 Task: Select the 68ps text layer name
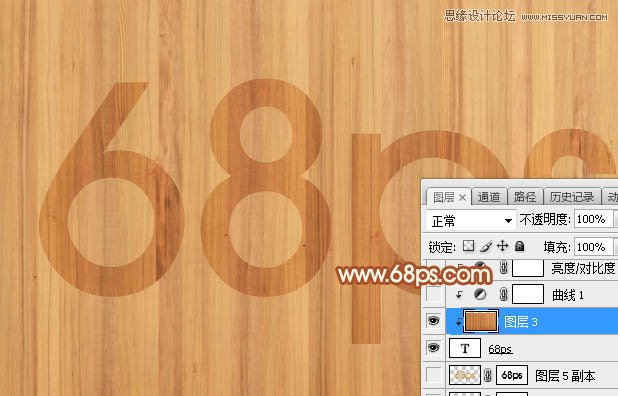[500, 349]
